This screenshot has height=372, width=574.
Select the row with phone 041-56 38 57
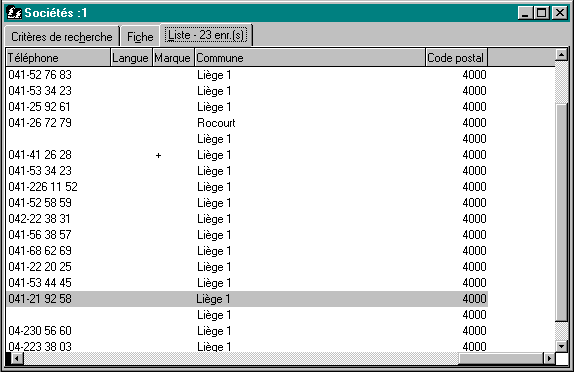coord(247,235)
